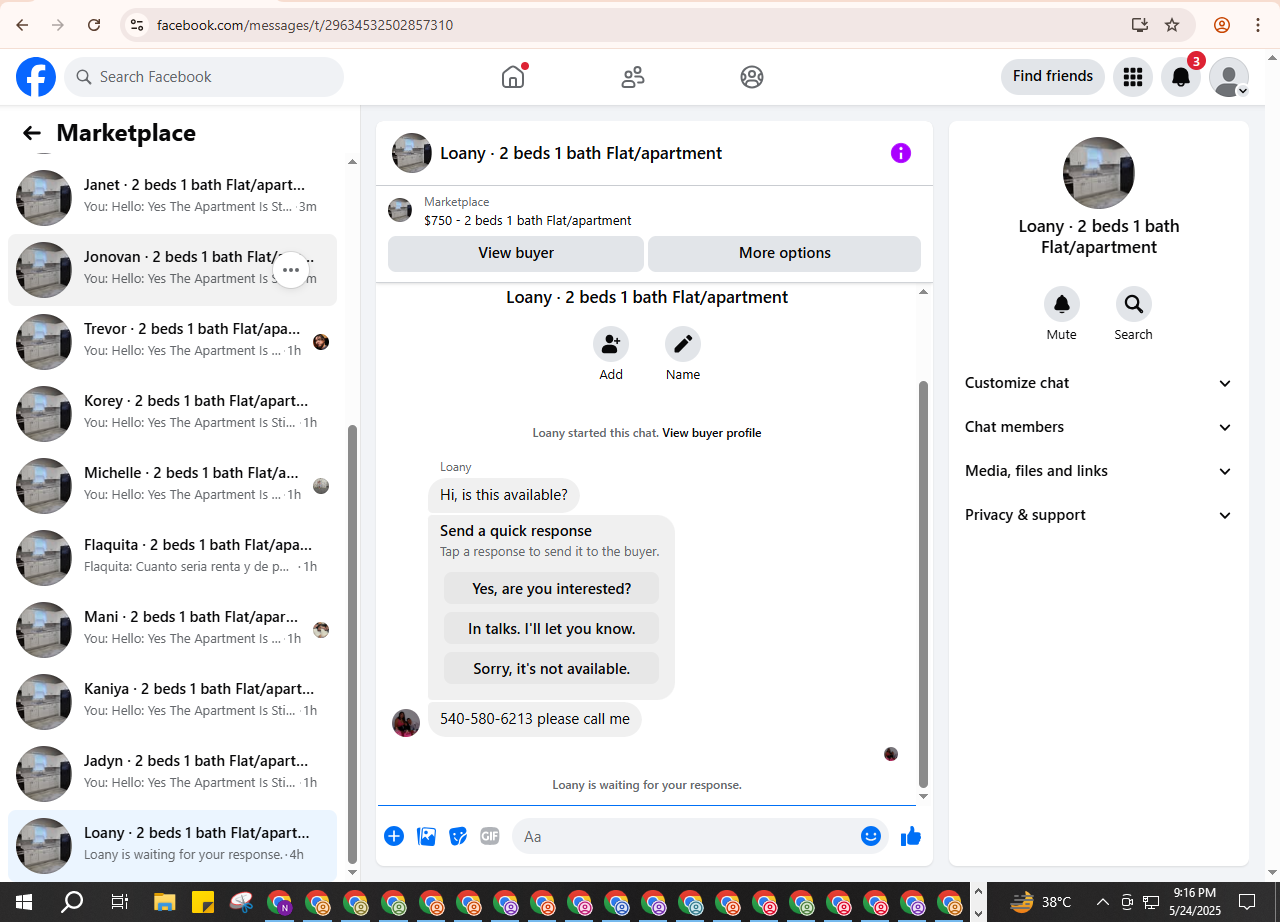Add people to the chat
Image resolution: width=1280 pixels, height=922 pixels.
[611, 345]
